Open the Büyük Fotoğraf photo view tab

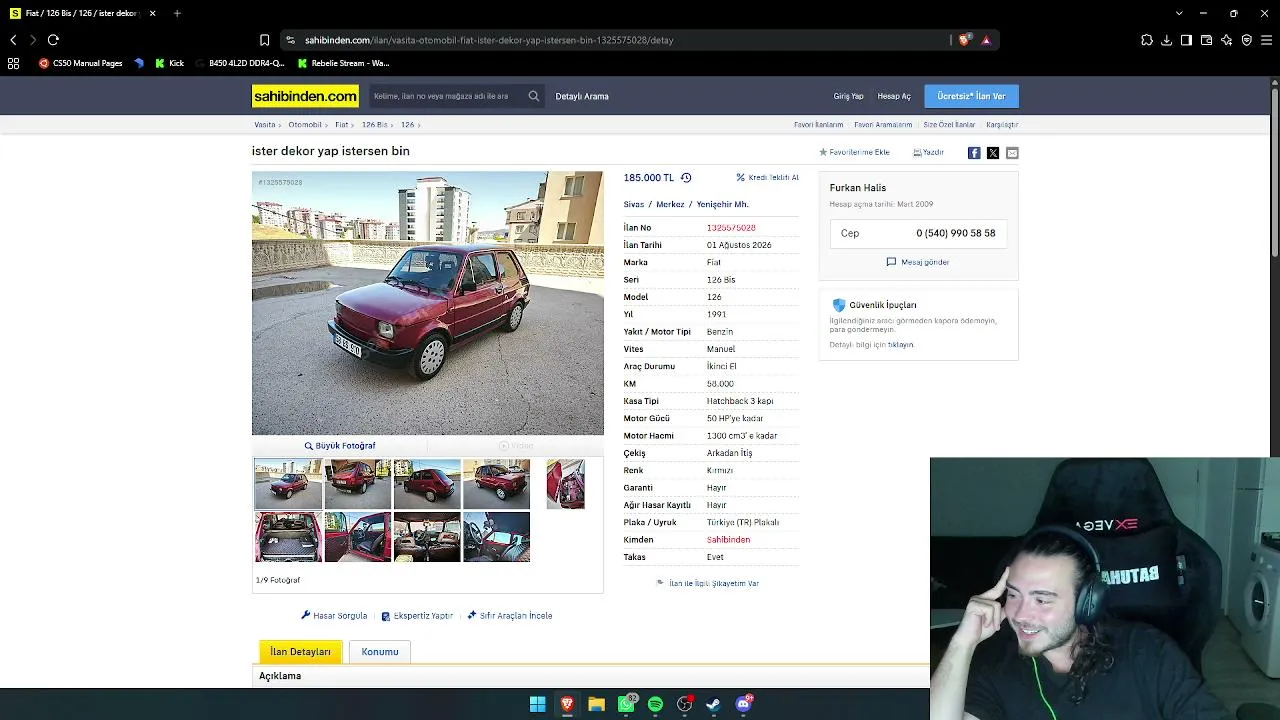point(340,446)
